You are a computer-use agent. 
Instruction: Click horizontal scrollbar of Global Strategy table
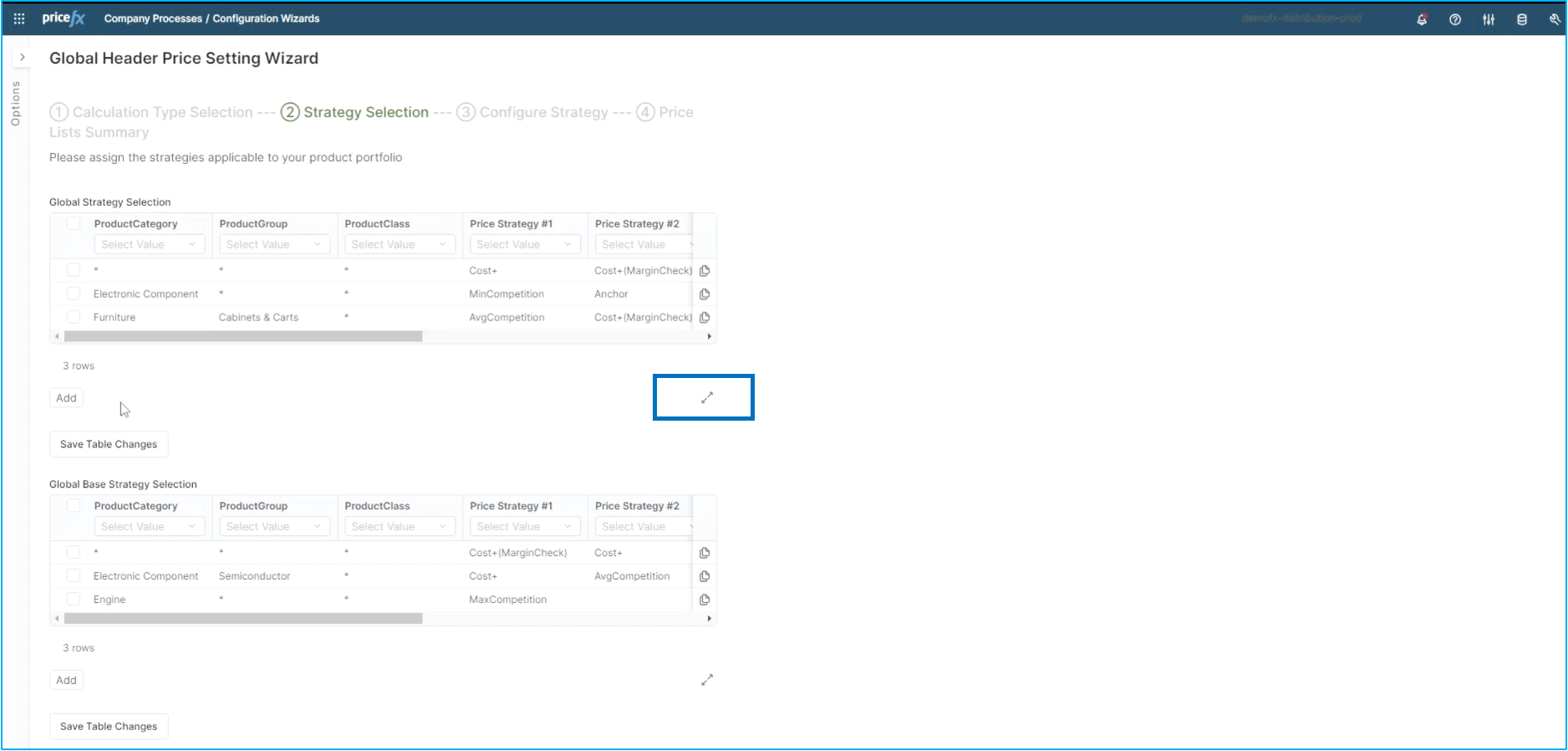tap(243, 336)
